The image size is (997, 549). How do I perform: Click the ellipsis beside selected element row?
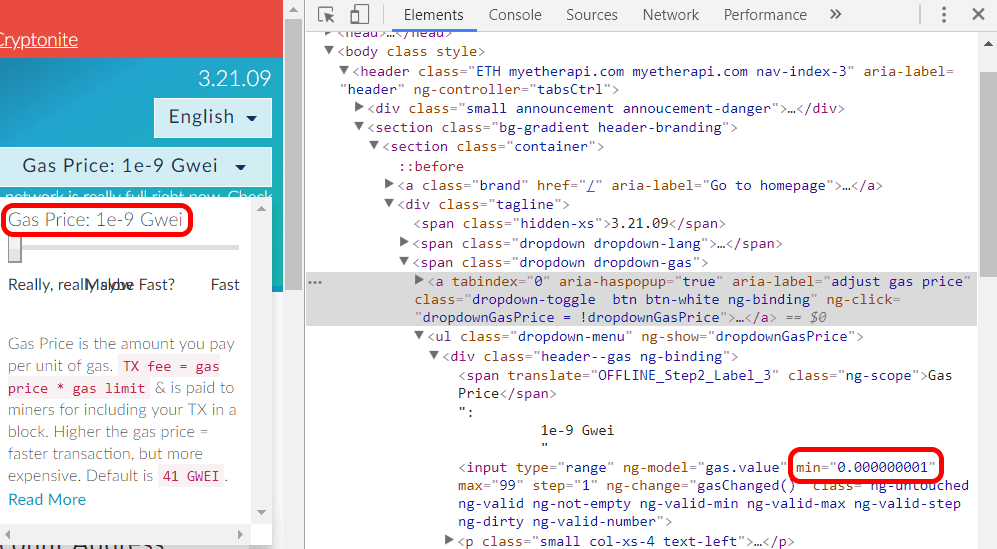(315, 282)
